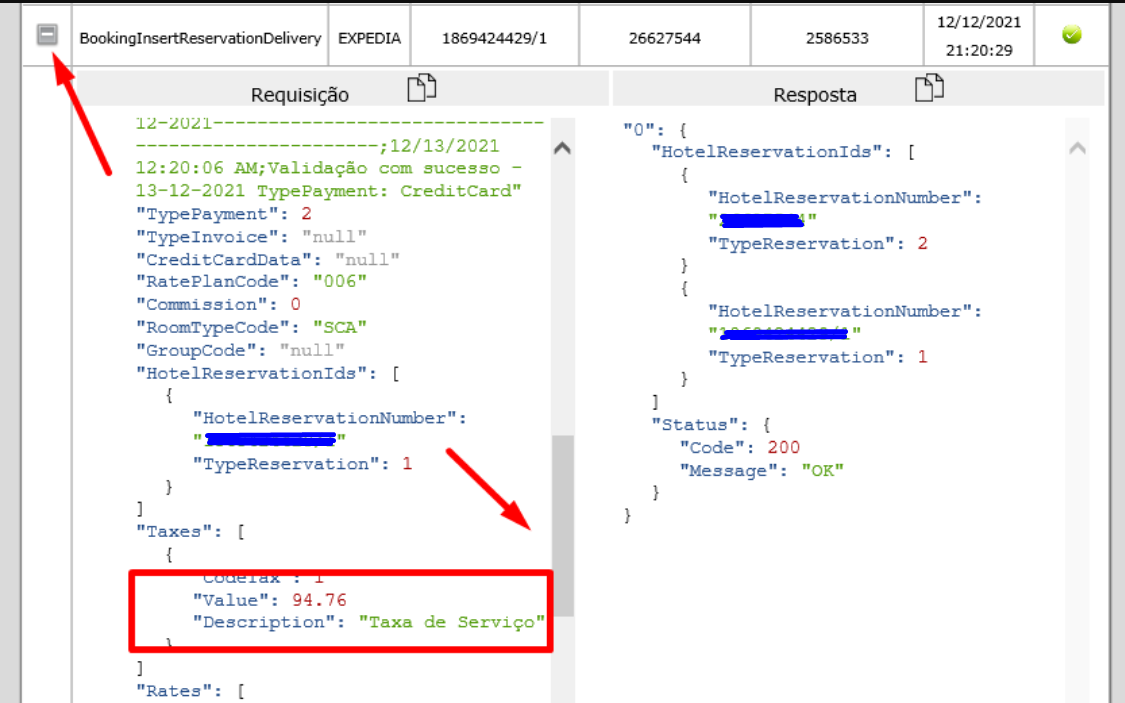Click the "Message": "OK" line

[x=762, y=471]
